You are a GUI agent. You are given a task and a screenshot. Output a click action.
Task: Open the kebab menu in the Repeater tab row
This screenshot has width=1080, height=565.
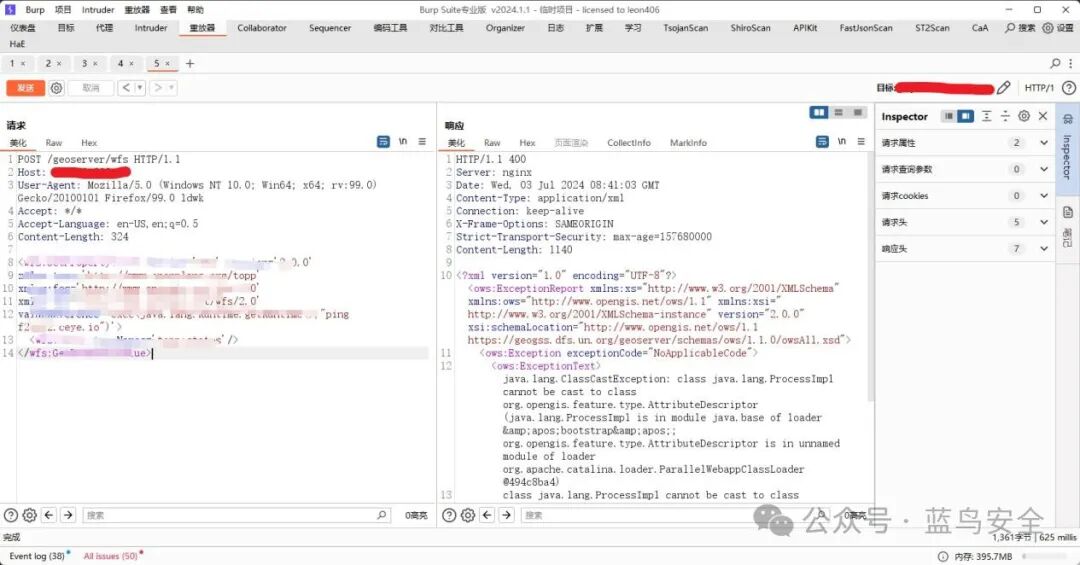[x=1070, y=63]
